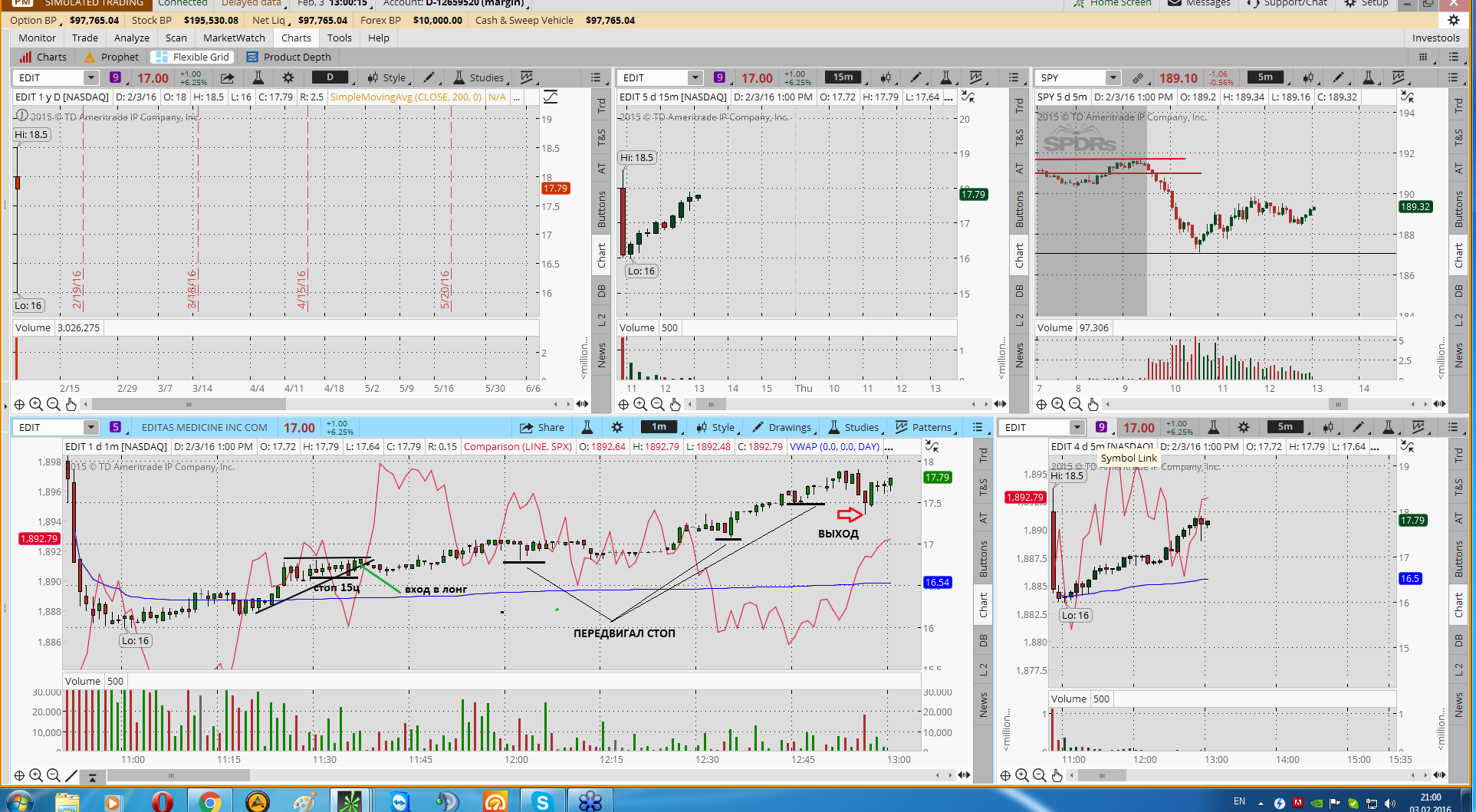
Task: Open the News side tab on the daily chart
Action: tap(601, 354)
